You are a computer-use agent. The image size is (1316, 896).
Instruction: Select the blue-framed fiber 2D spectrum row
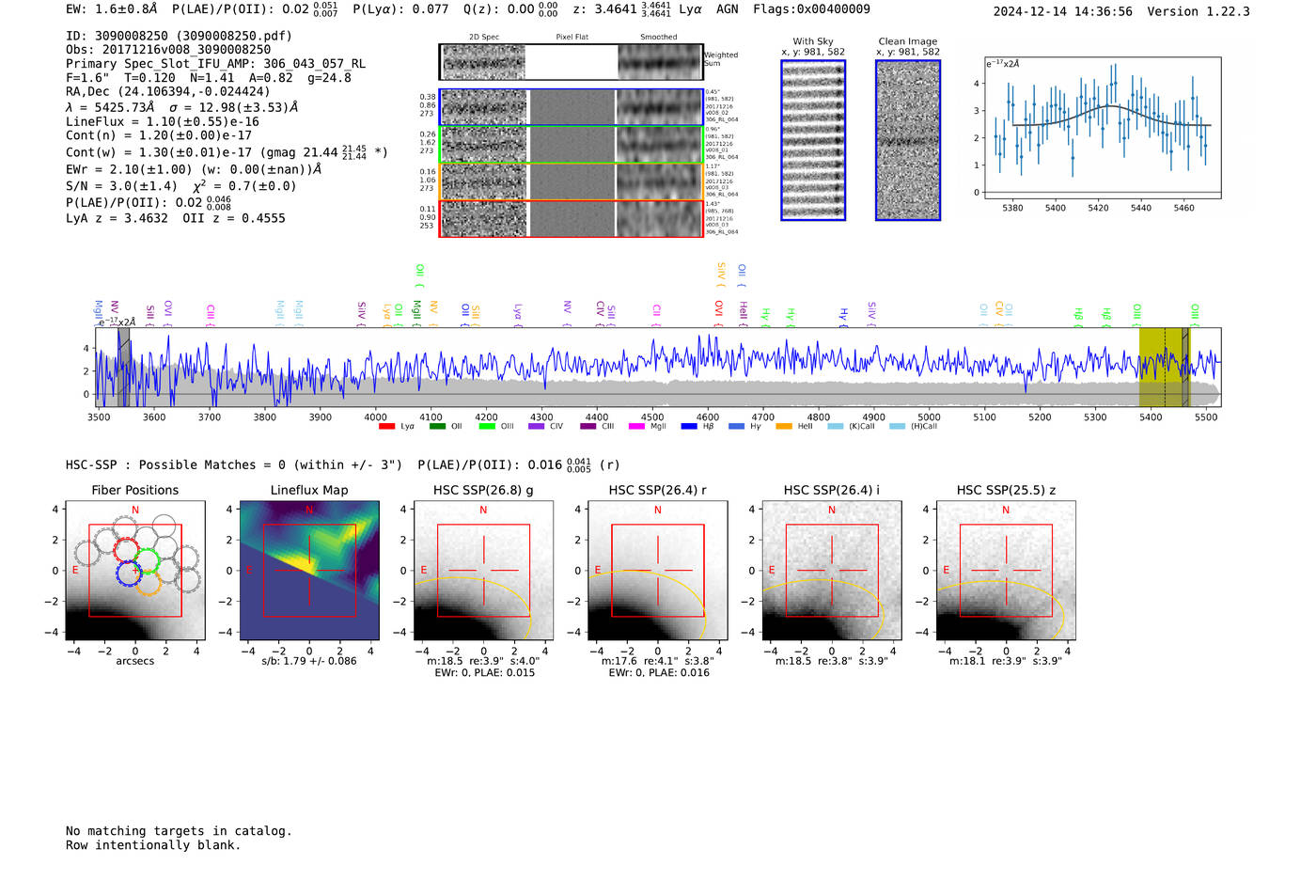point(572,107)
